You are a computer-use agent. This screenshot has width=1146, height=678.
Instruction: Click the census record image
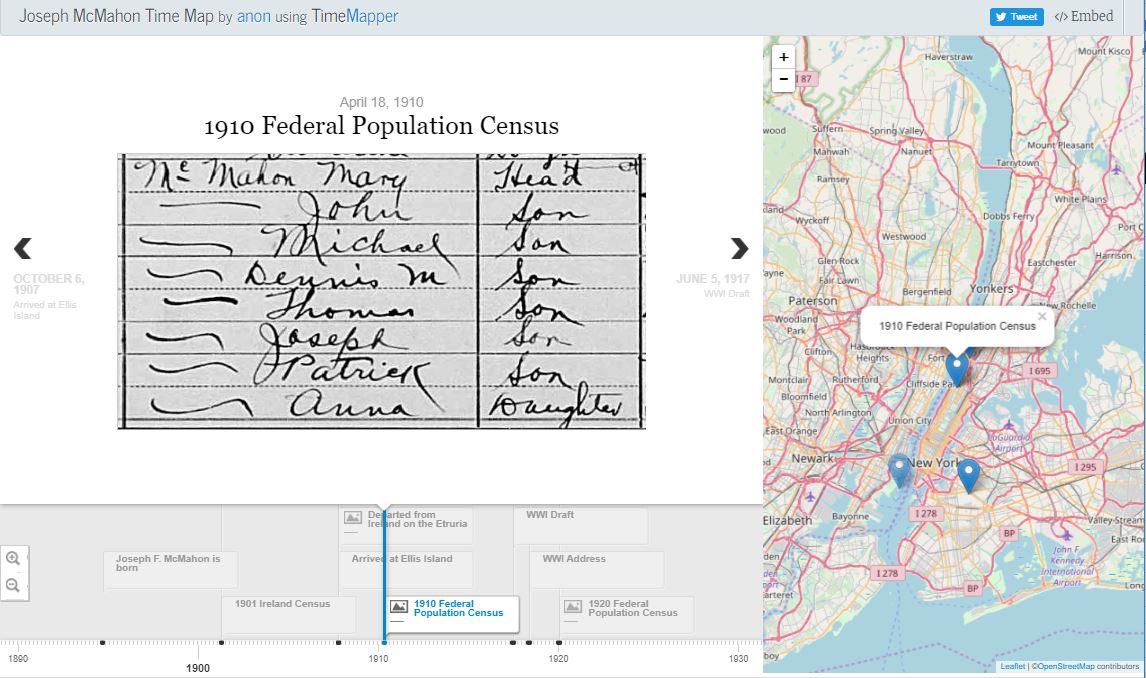point(382,291)
